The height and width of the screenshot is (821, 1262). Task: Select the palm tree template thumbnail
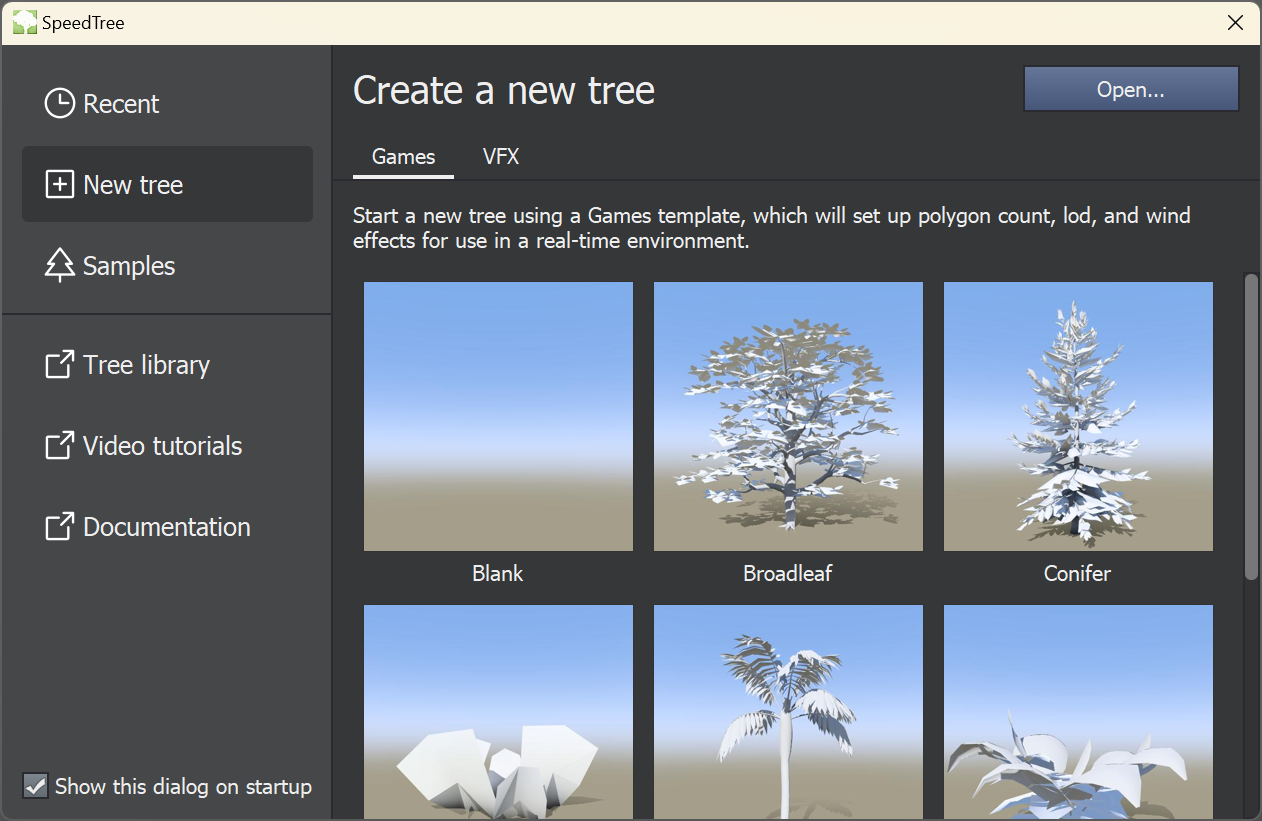pyautogui.click(x=788, y=710)
